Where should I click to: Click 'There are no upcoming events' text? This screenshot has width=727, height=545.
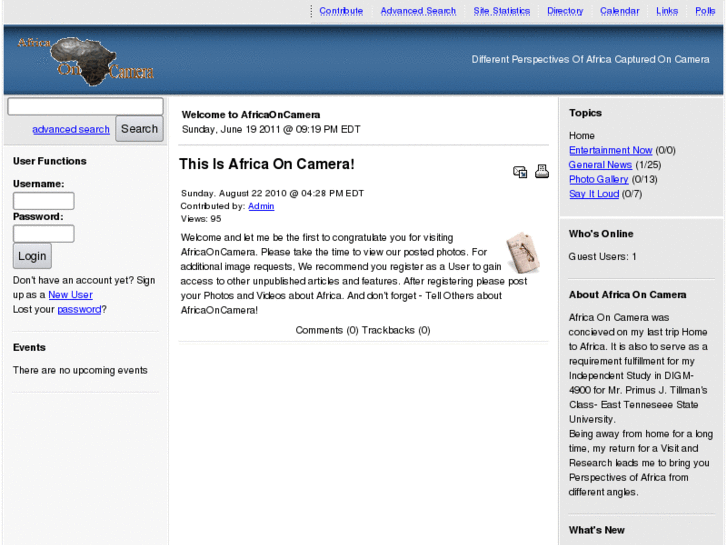[80, 370]
